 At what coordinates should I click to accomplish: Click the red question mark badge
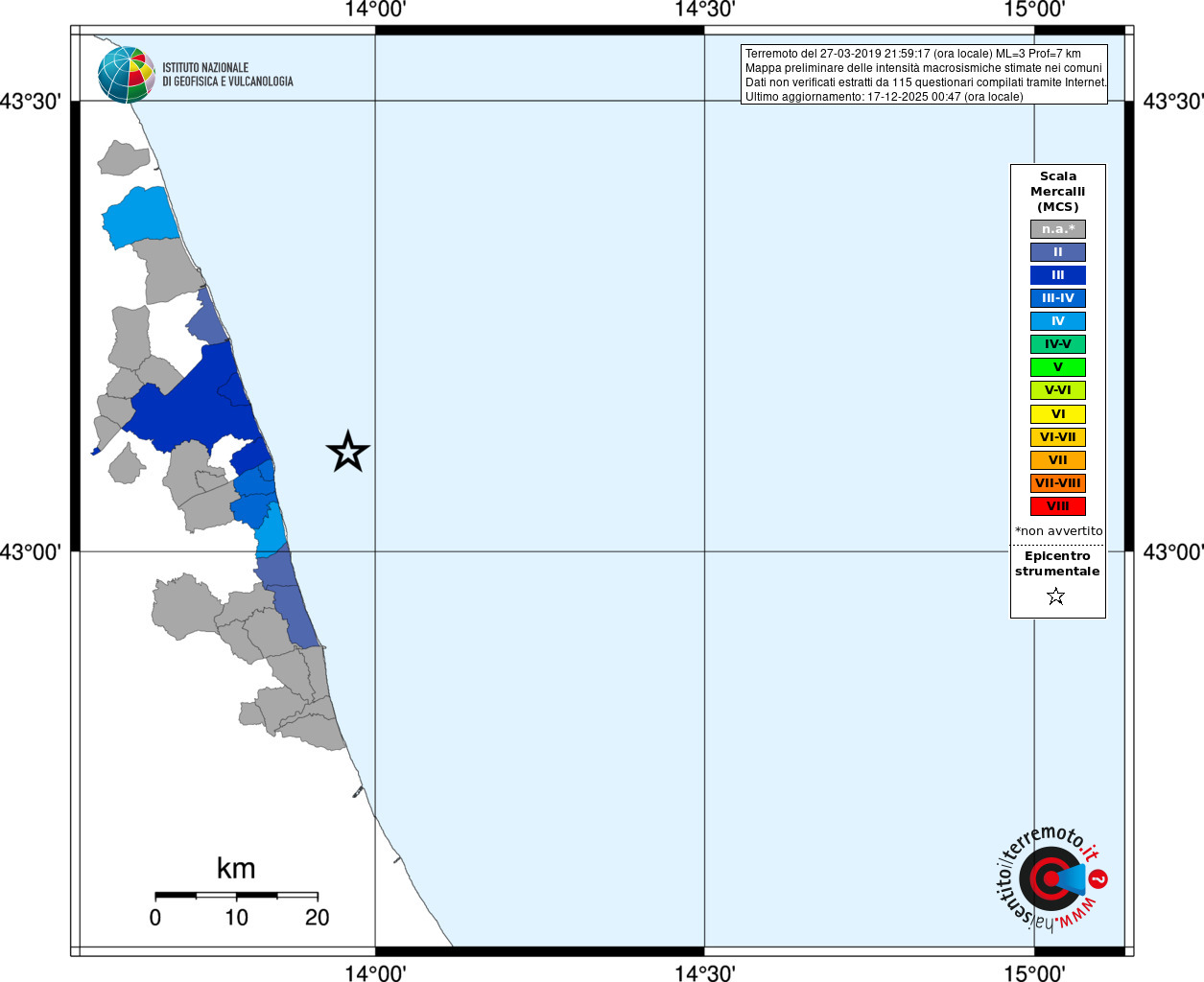tap(1098, 878)
